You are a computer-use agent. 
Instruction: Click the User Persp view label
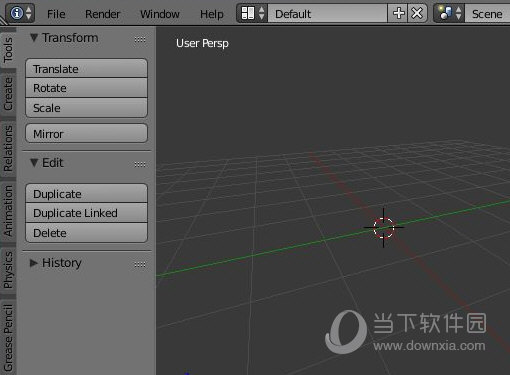pos(202,43)
